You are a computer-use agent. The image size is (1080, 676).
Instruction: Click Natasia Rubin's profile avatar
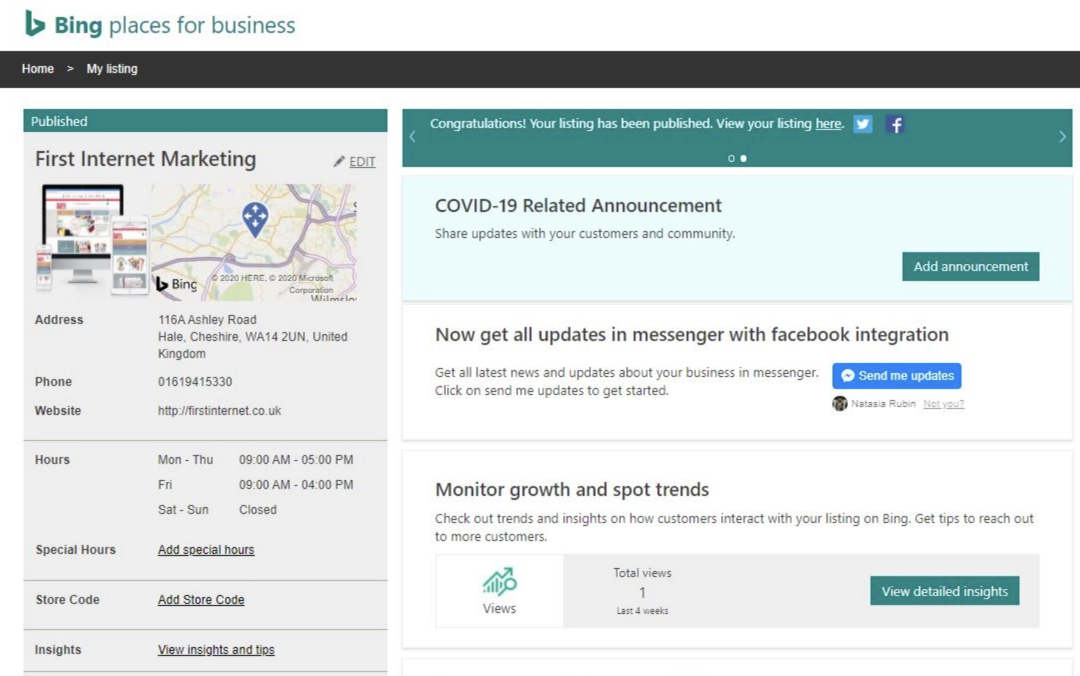840,404
